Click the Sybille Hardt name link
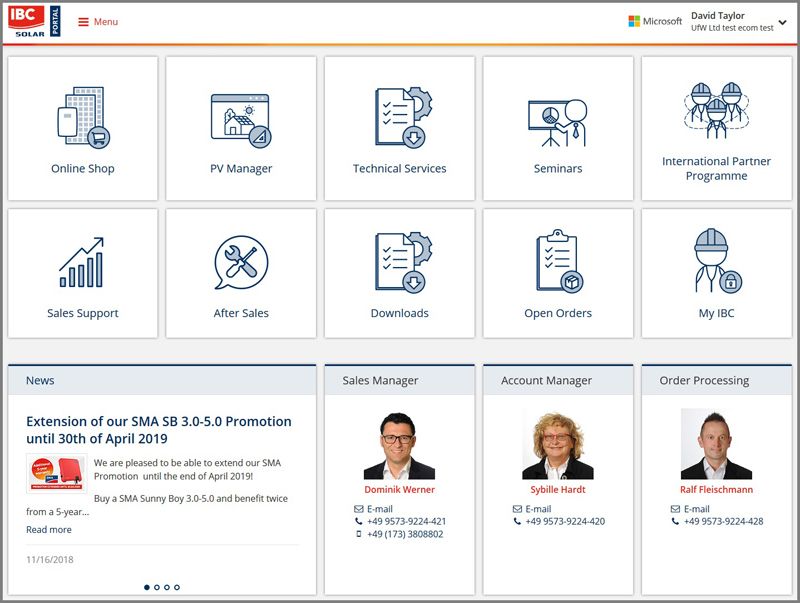 click(558, 490)
